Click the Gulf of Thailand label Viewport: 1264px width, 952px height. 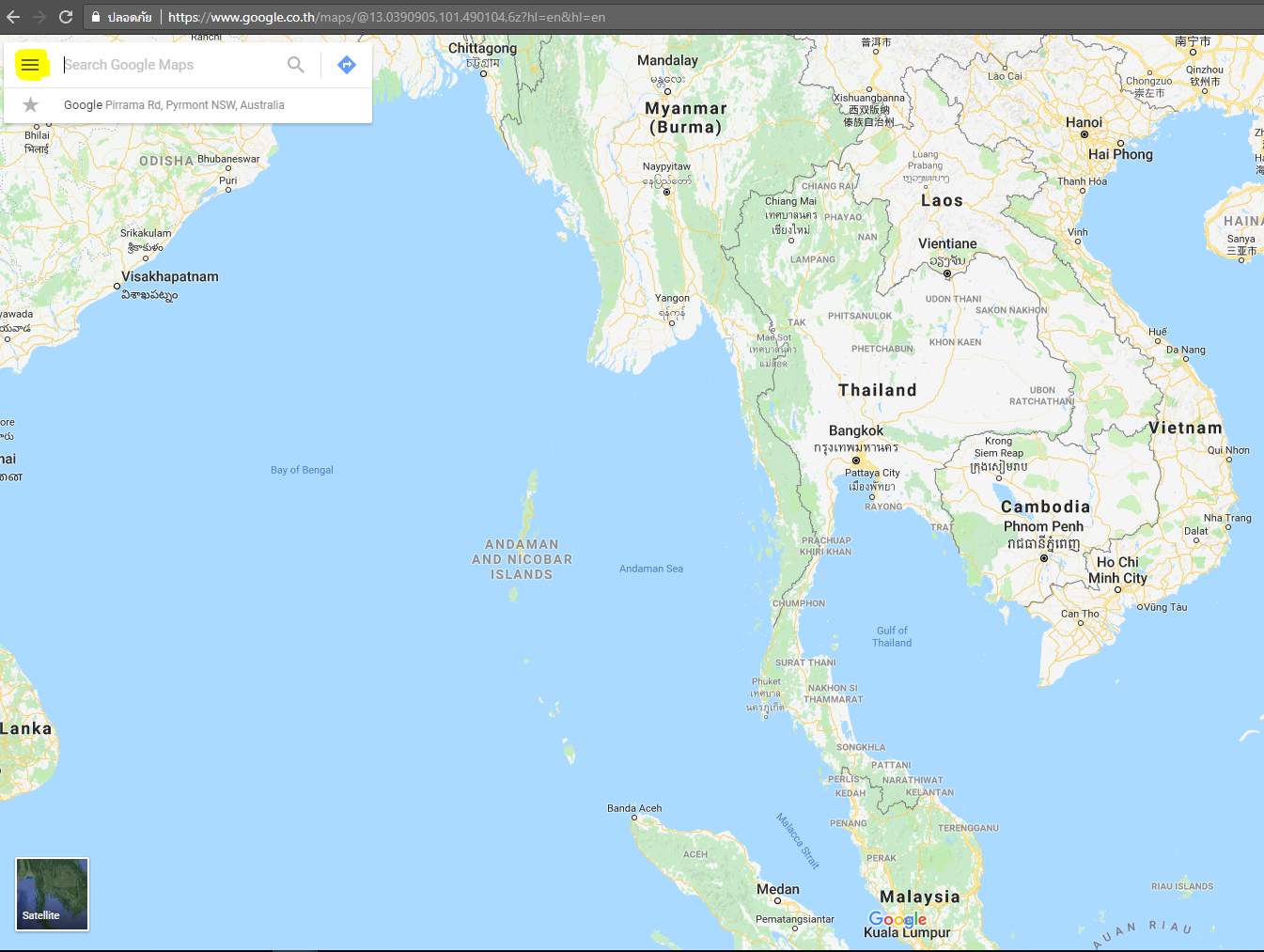pyautogui.click(x=892, y=637)
